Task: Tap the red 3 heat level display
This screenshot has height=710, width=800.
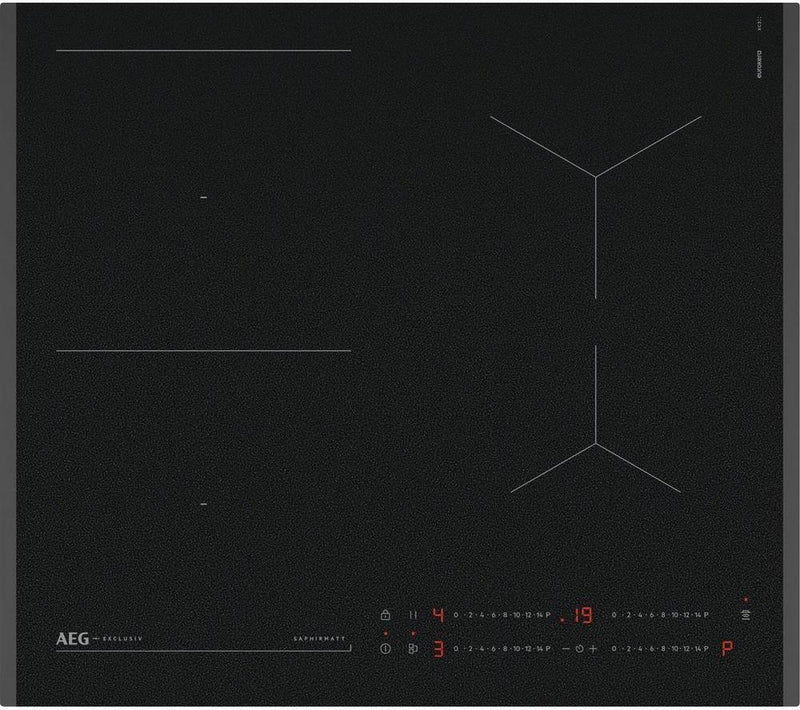Action: point(439,649)
